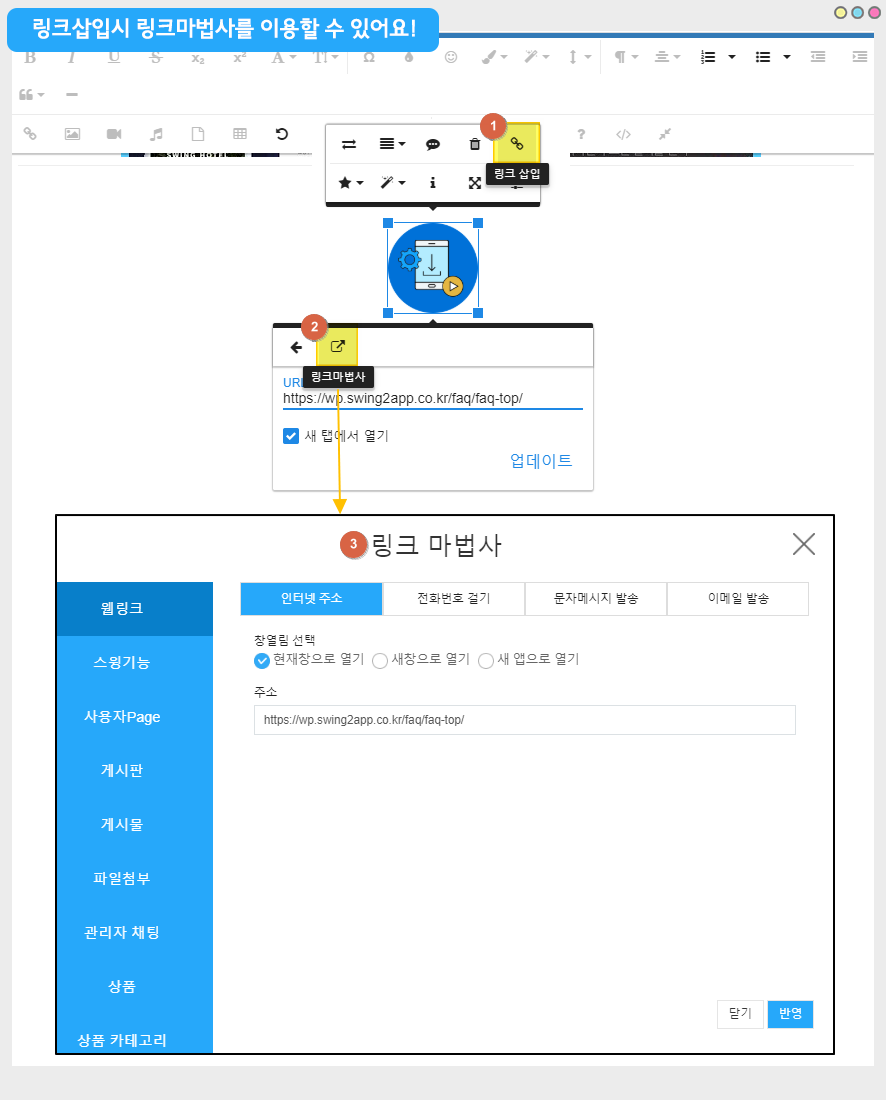
Task: Click the yellow-highlighted insert link icon
Action: click(x=517, y=144)
